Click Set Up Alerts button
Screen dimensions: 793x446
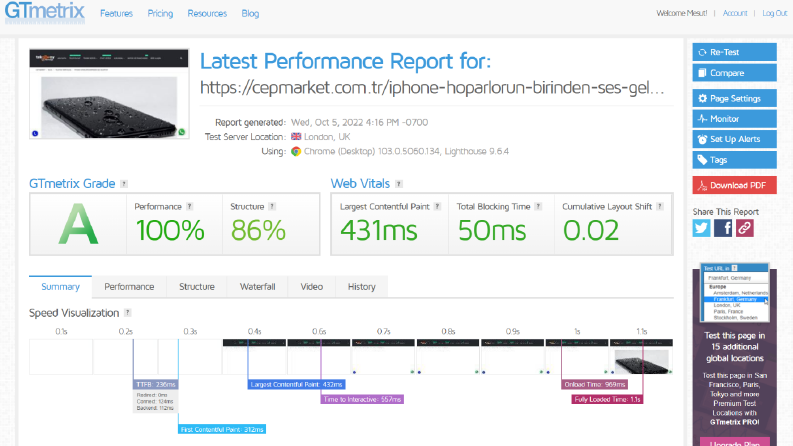[x=734, y=139]
